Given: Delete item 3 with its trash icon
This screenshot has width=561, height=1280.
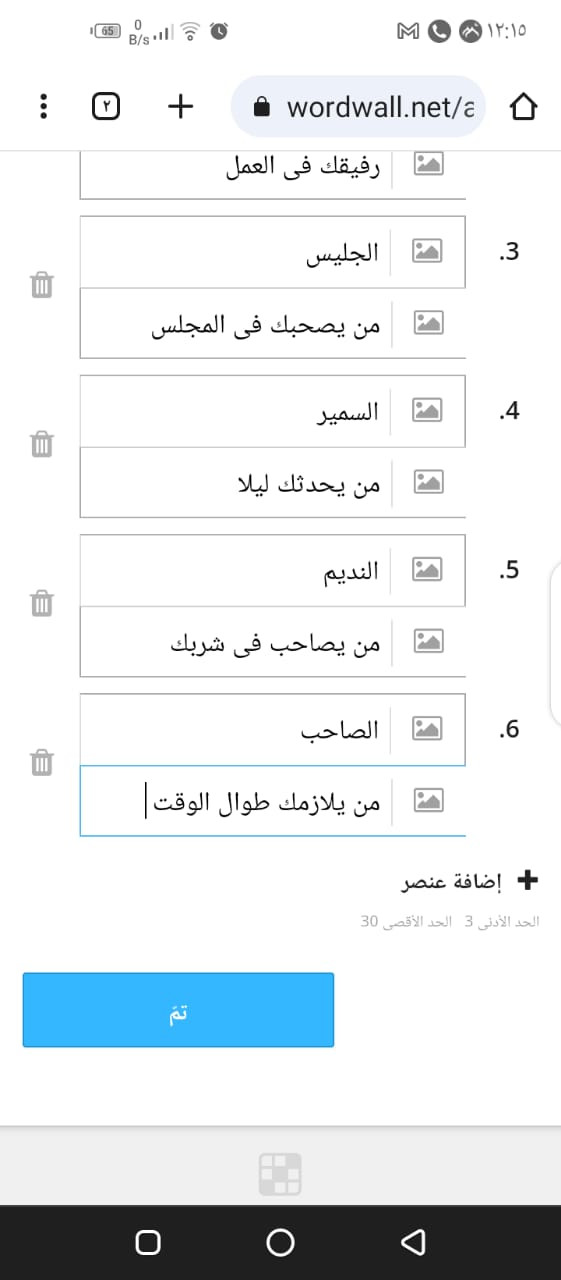Looking at the screenshot, I should coord(40,285).
